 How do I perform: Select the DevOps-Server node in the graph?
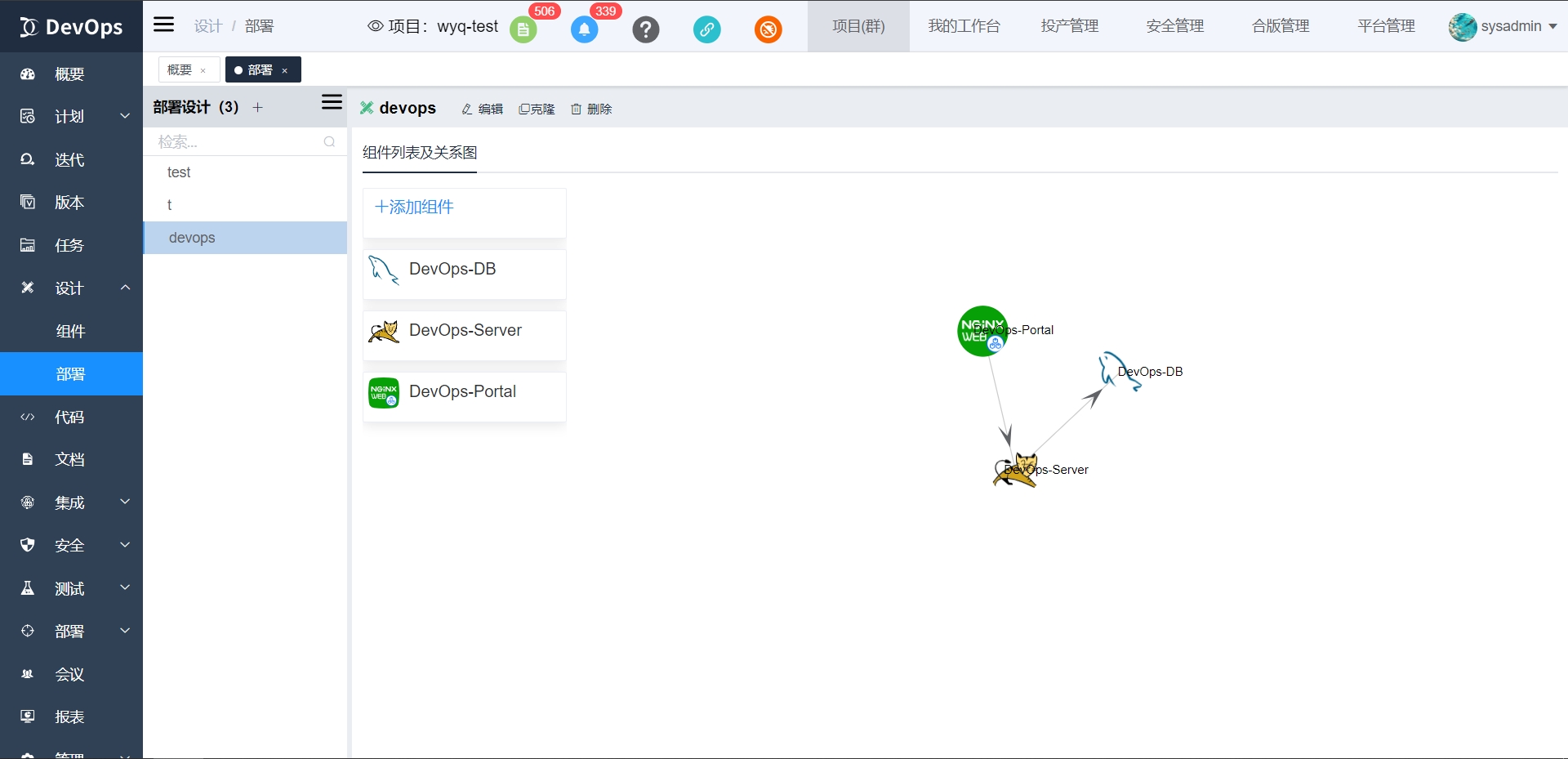click(1015, 471)
